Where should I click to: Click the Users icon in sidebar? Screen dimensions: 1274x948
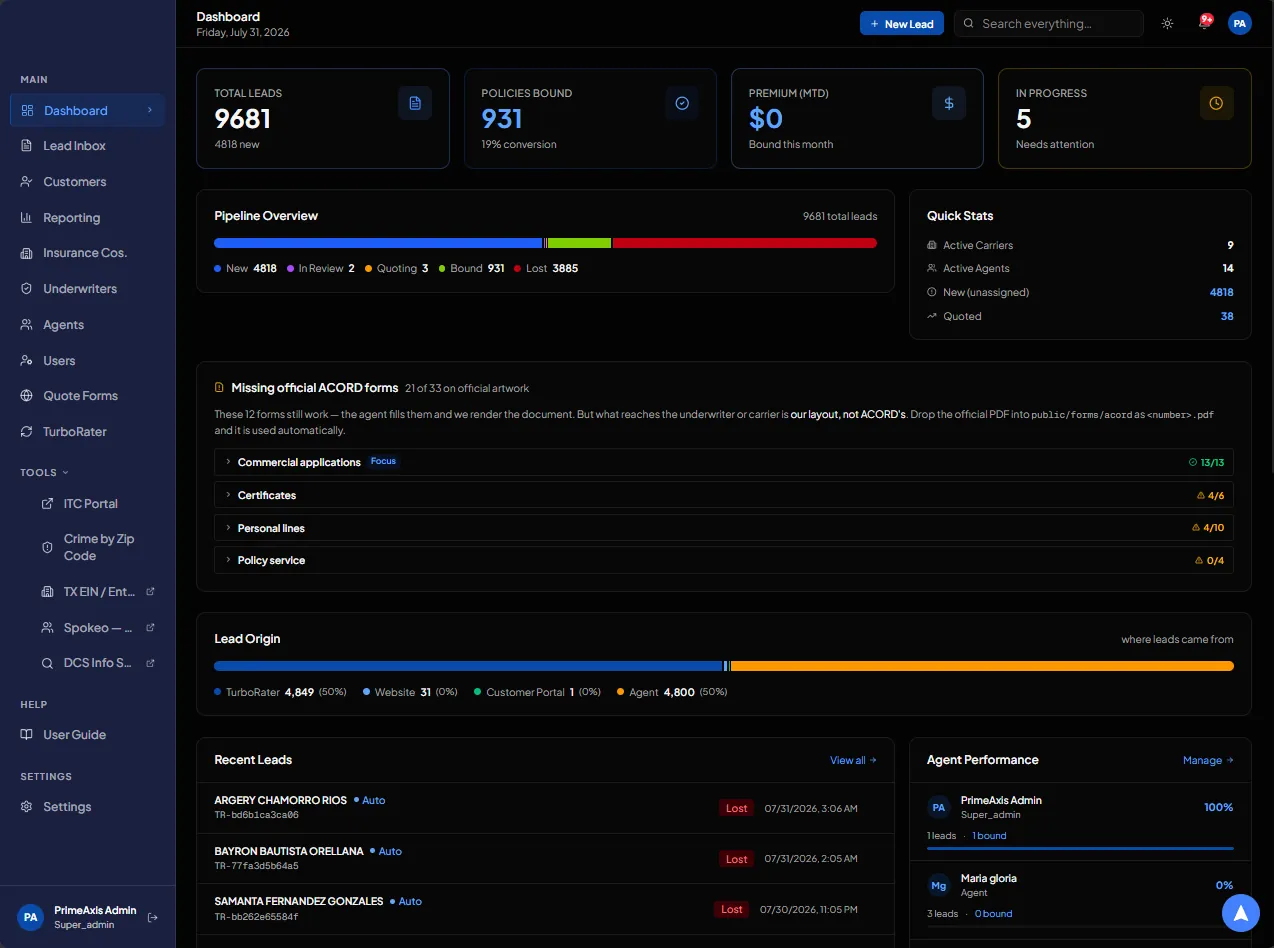point(27,360)
